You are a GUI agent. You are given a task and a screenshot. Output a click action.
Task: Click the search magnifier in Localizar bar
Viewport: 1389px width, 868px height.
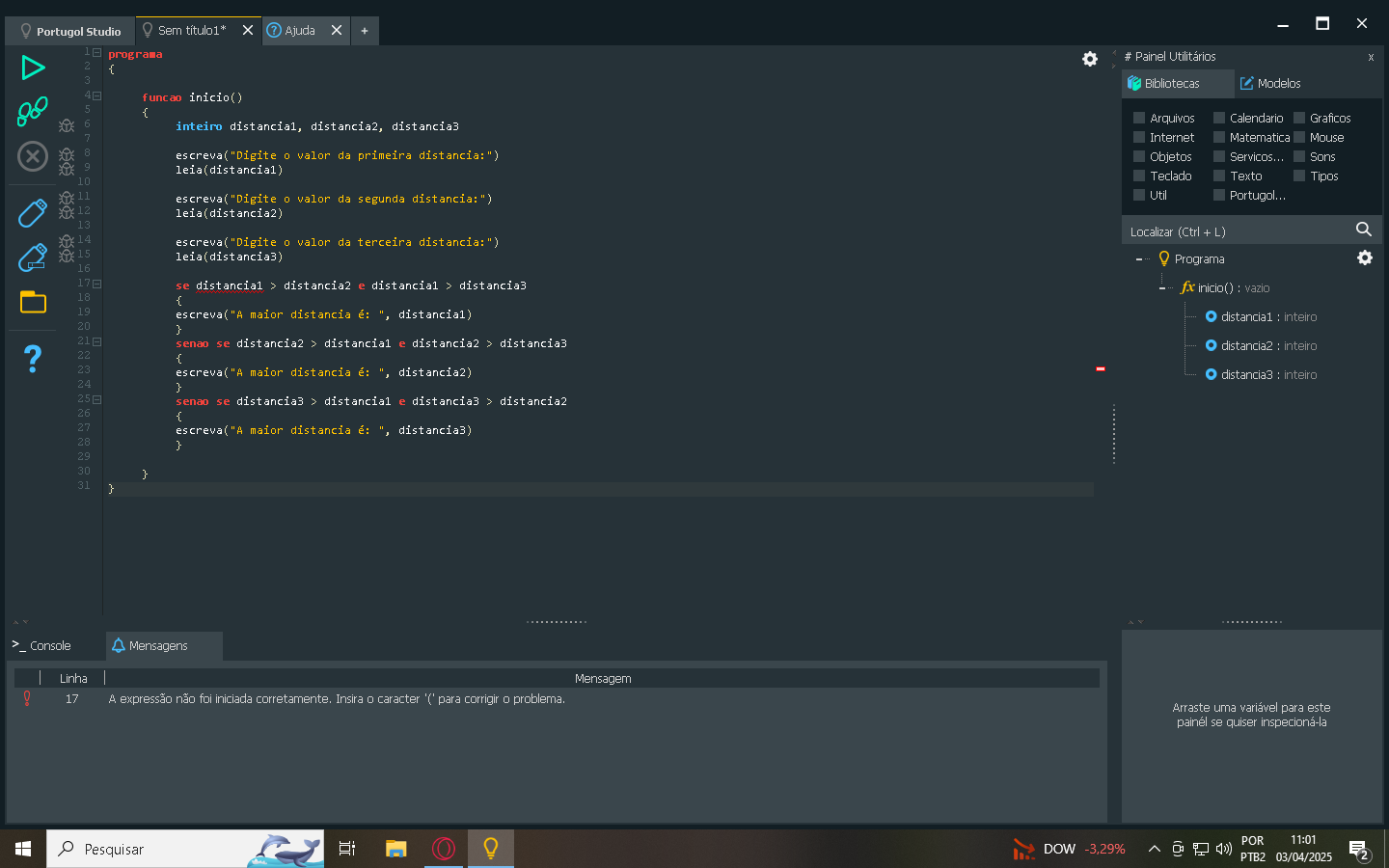click(x=1364, y=230)
